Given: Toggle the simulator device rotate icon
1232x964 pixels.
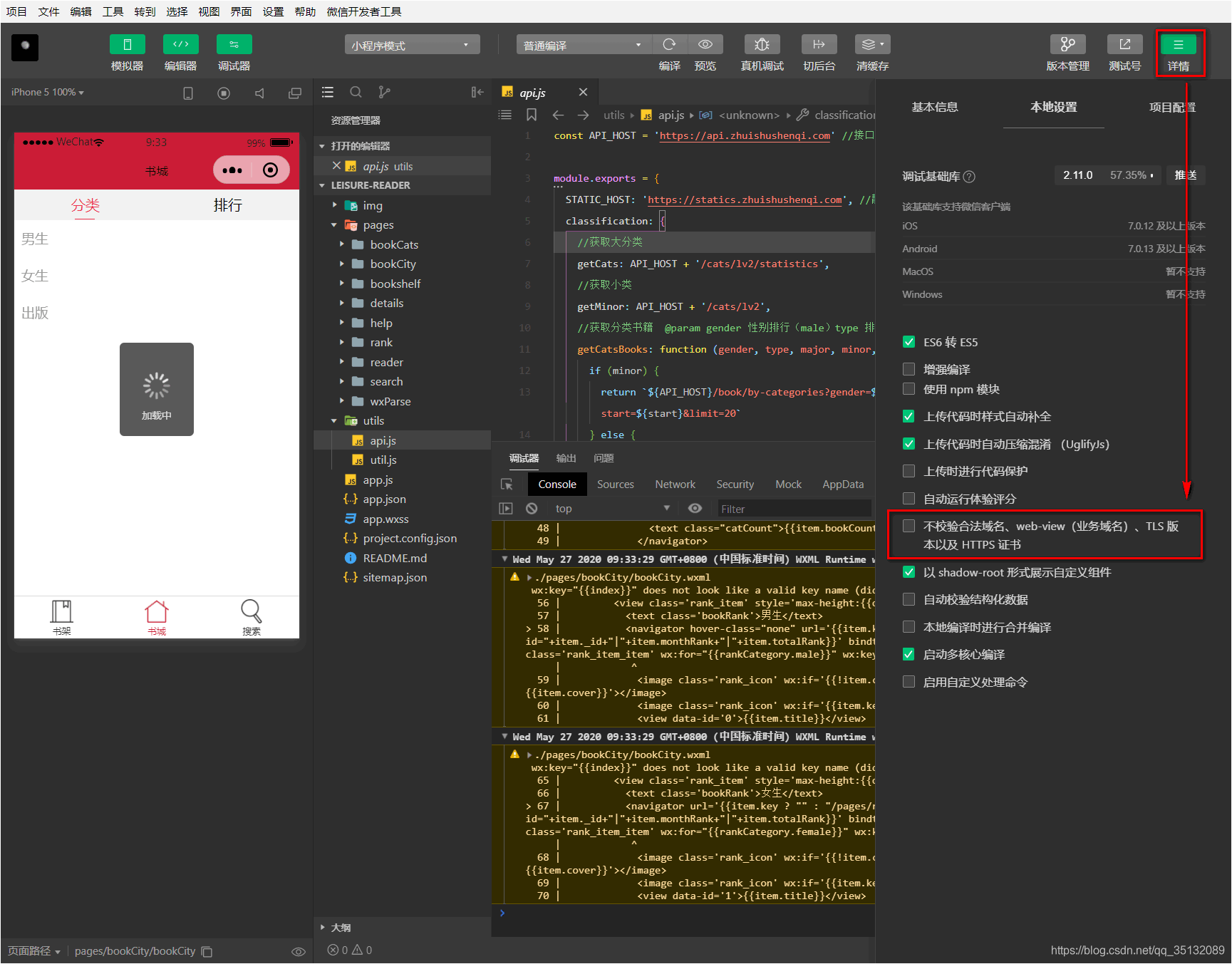Looking at the screenshot, I should click(x=188, y=93).
